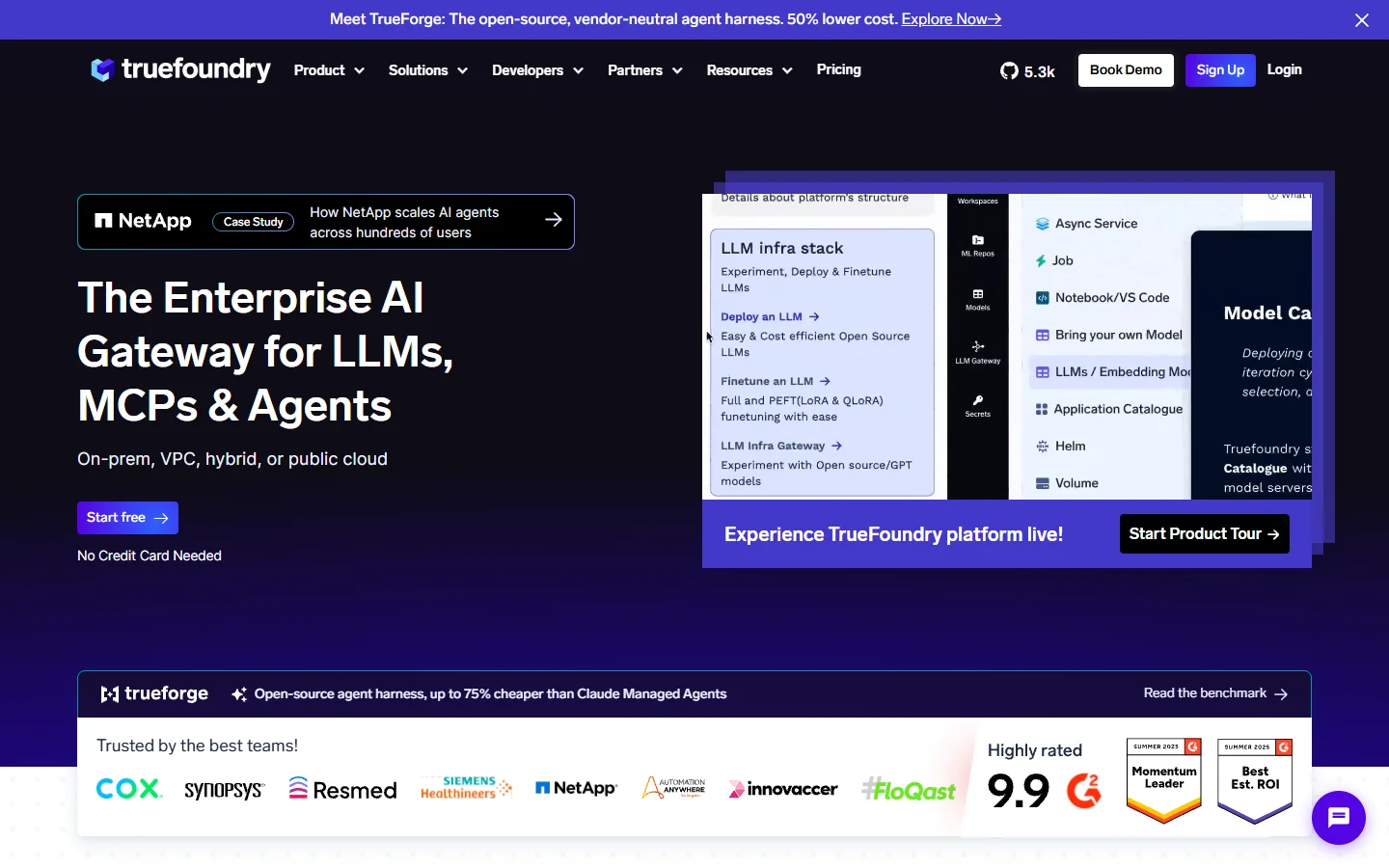Click the Case Study badge
The image size is (1389, 868).
[x=253, y=222]
